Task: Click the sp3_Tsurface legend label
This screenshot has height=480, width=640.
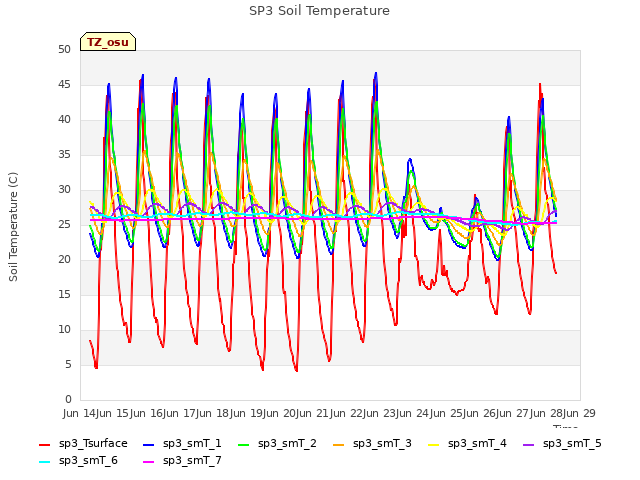Action: [x=93, y=443]
